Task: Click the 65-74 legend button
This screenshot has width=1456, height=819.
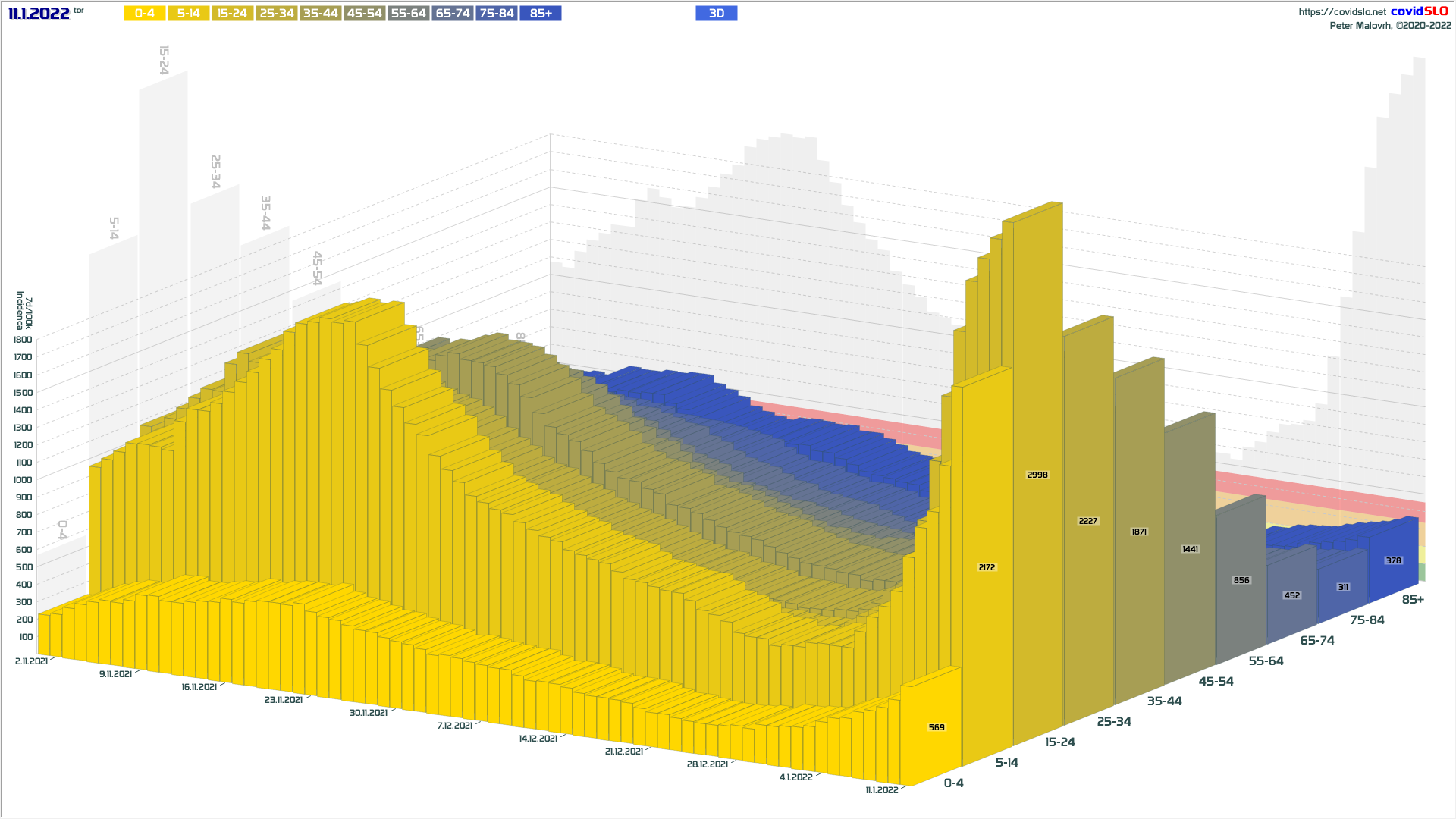Action: coord(453,14)
